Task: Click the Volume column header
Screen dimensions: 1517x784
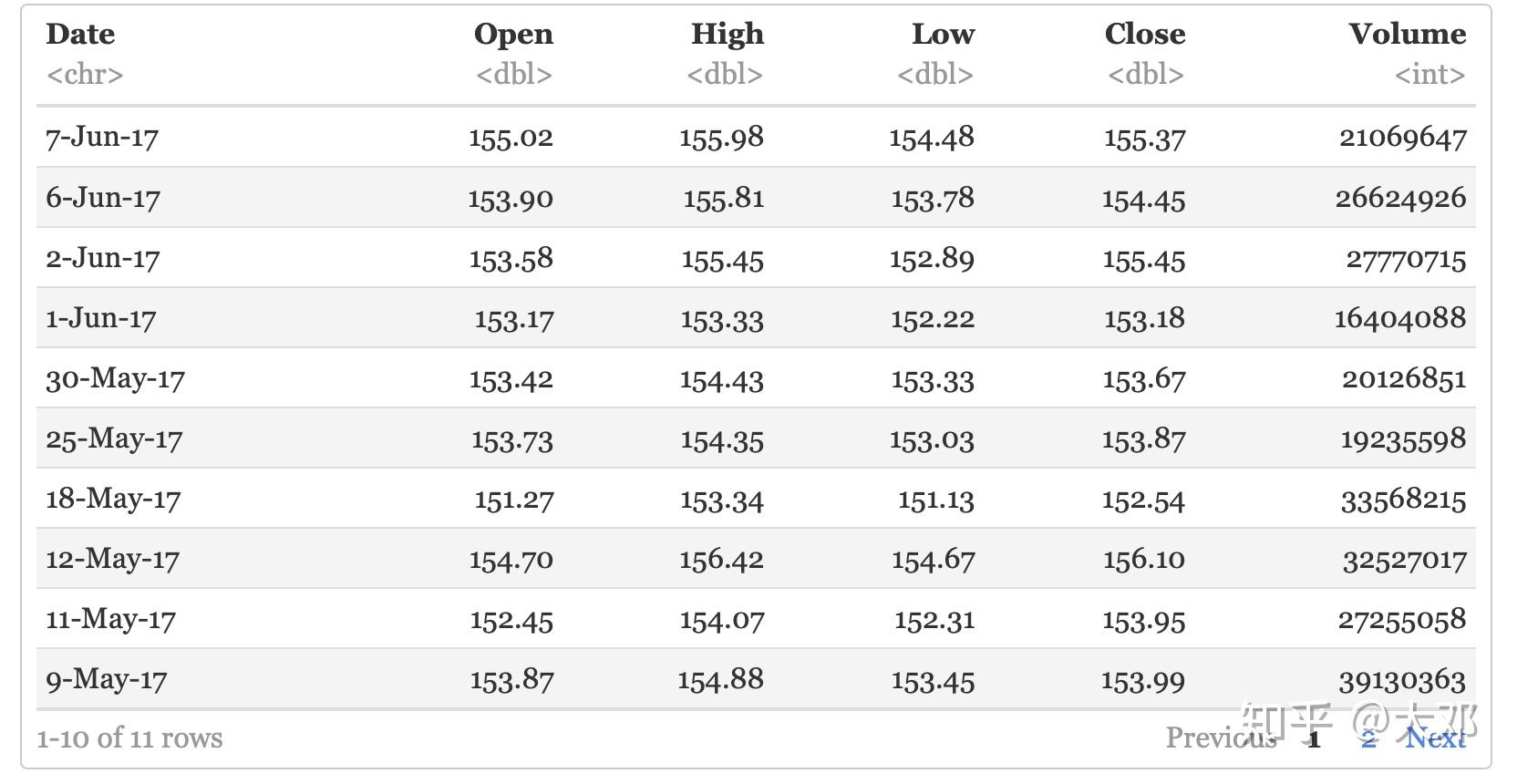Action: (x=1407, y=35)
